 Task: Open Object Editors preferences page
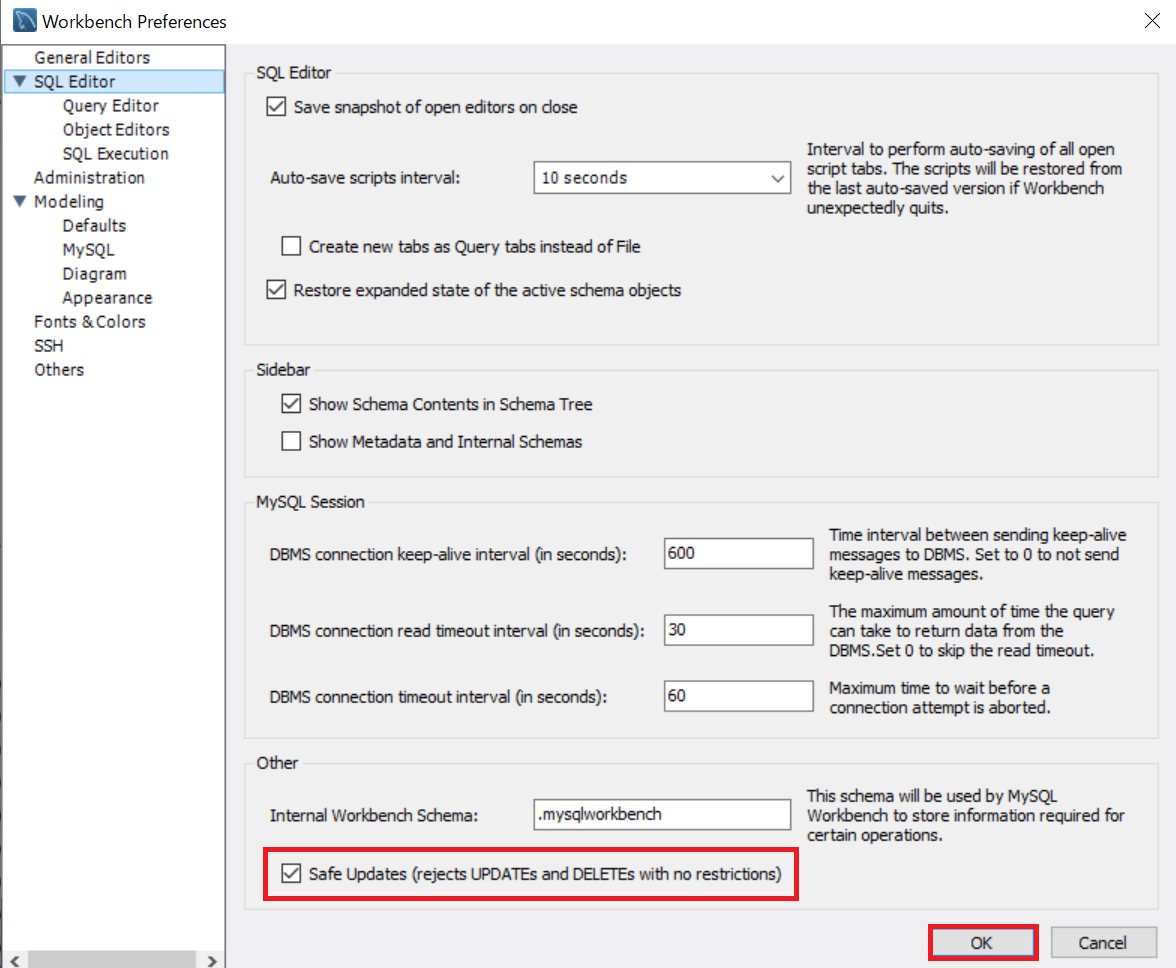(x=116, y=130)
